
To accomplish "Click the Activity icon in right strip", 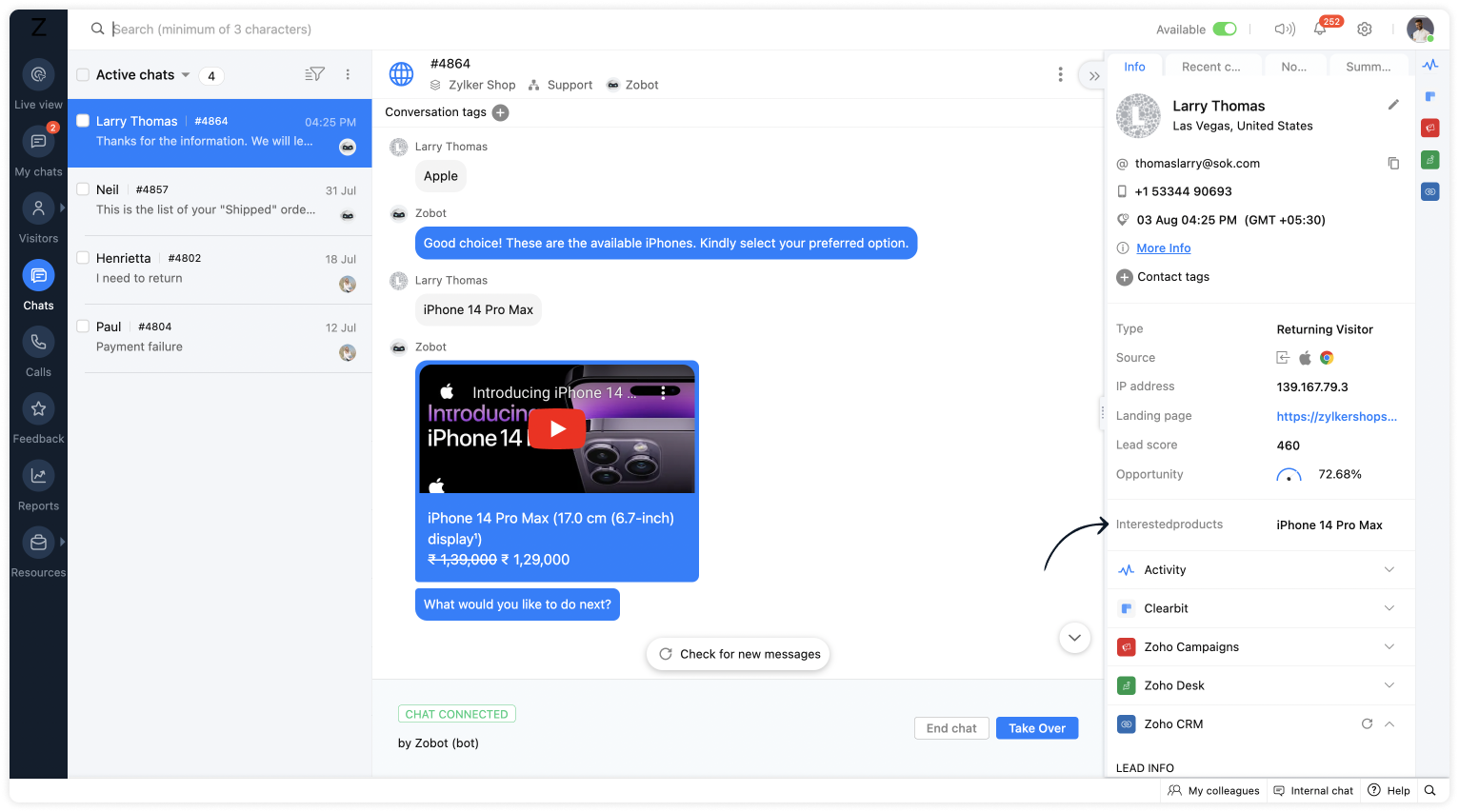I will tap(1430, 65).
